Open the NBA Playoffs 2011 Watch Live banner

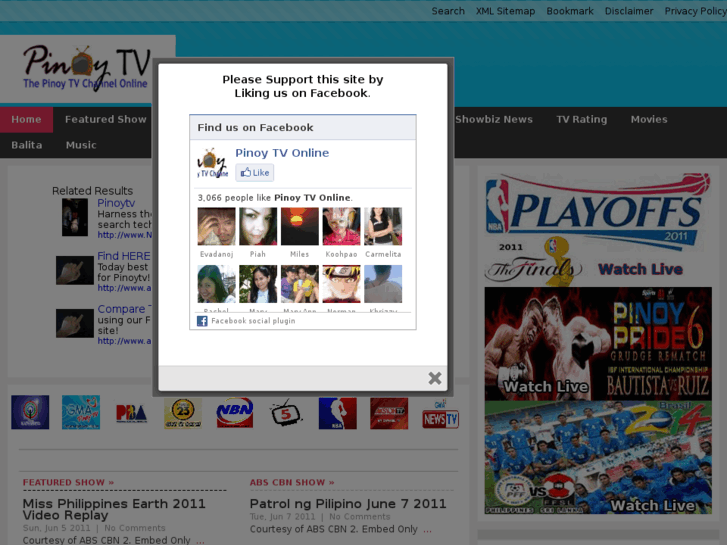tap(598, 229)
